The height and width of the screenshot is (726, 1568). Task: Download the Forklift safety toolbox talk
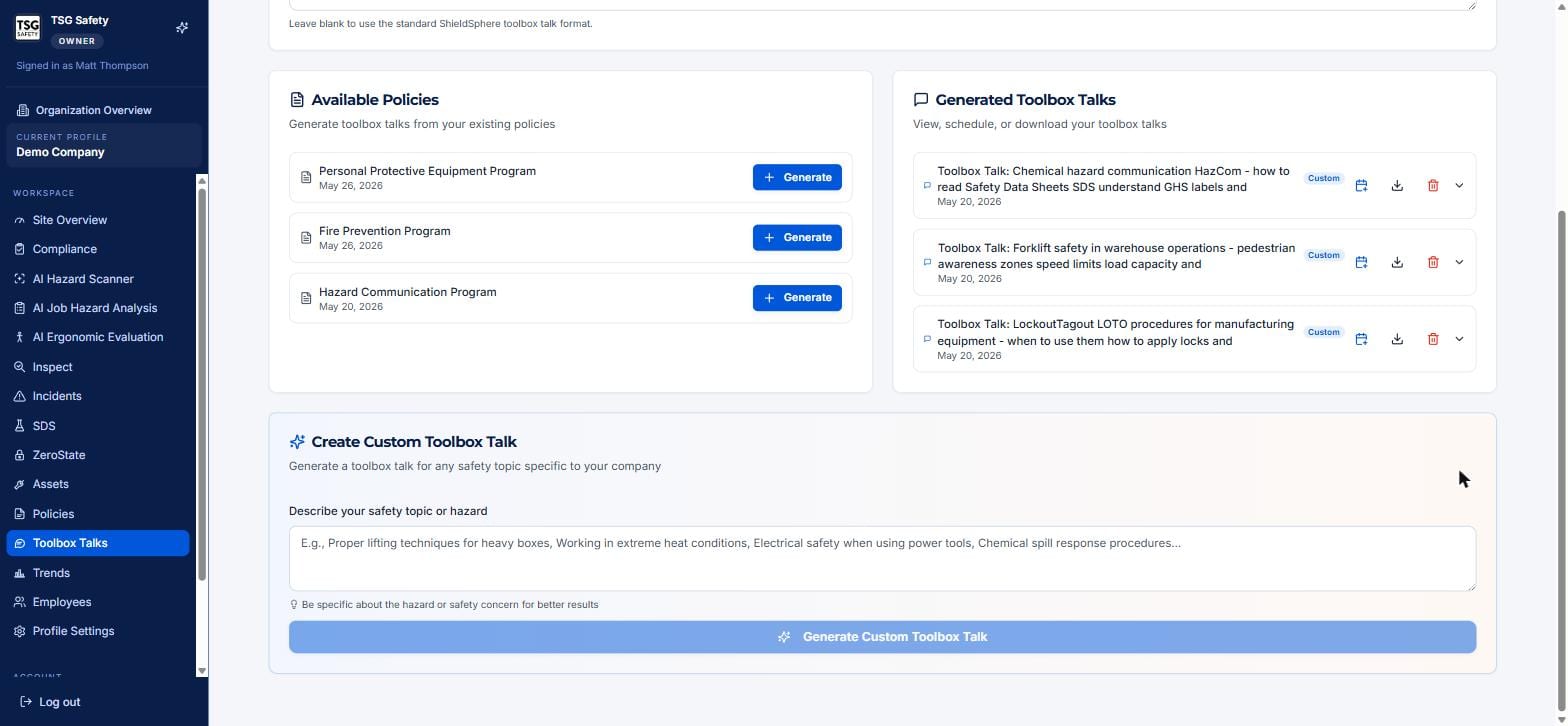point(1397,263)
